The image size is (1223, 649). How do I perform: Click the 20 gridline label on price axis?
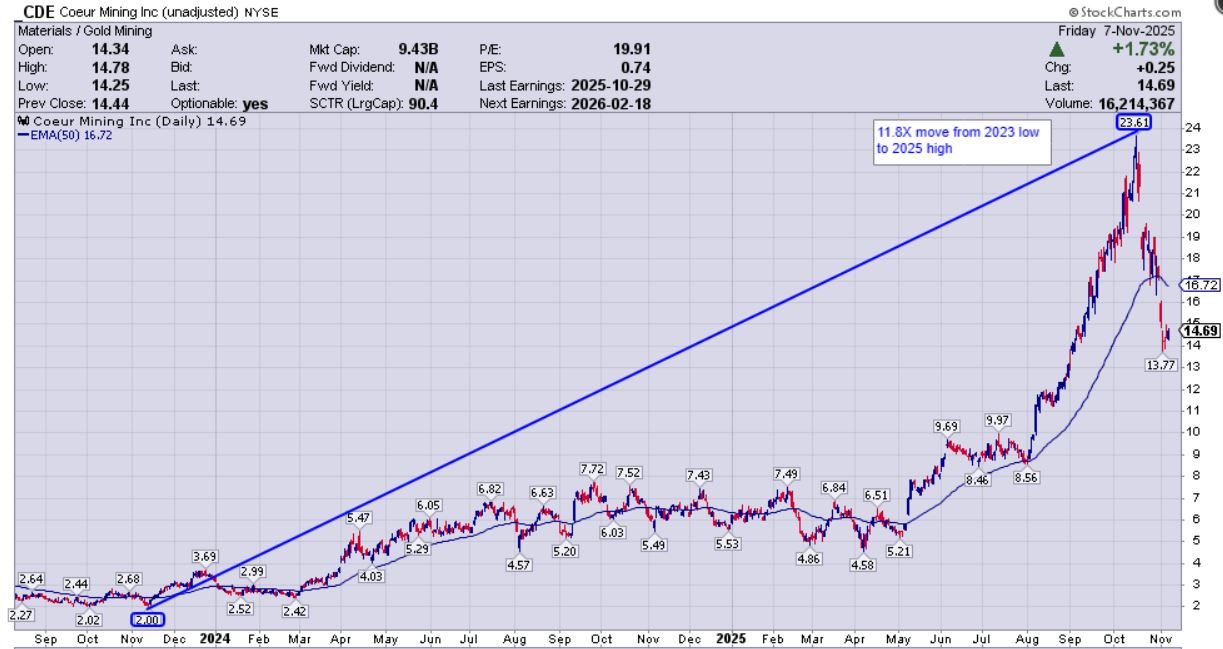(1191, 215)
